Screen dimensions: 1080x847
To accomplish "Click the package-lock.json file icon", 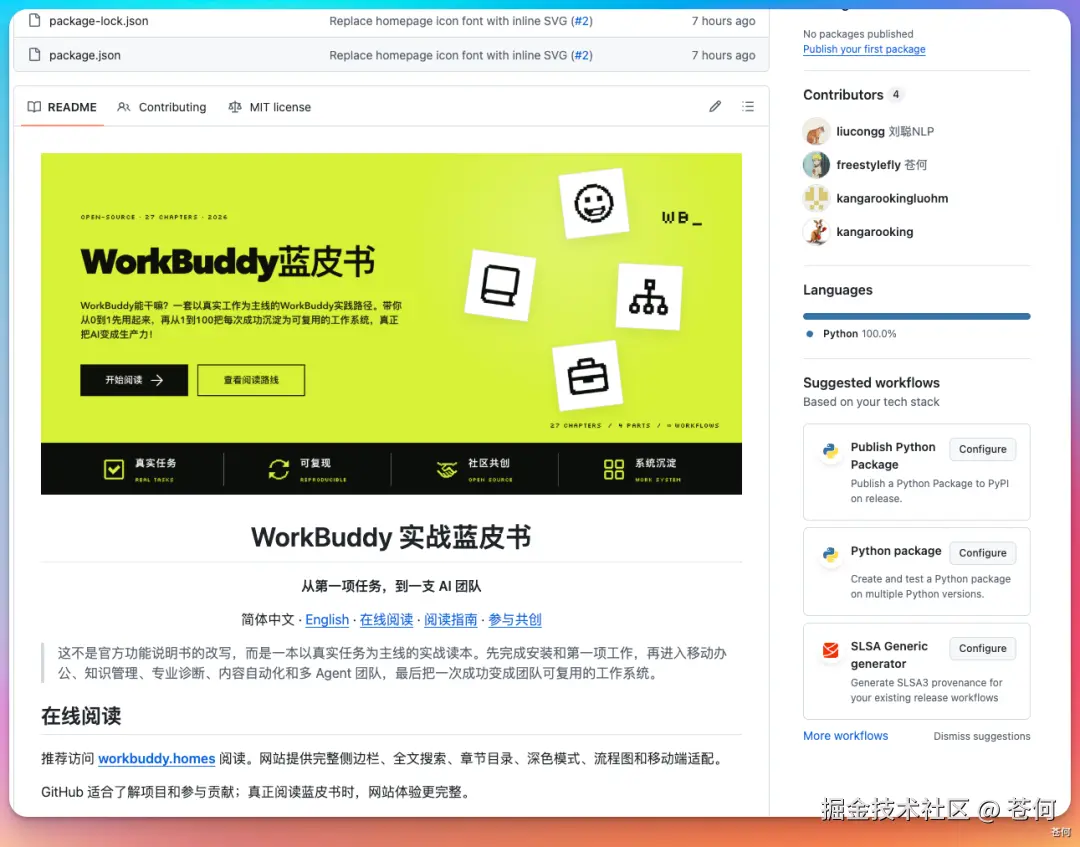I will point(34,21).
